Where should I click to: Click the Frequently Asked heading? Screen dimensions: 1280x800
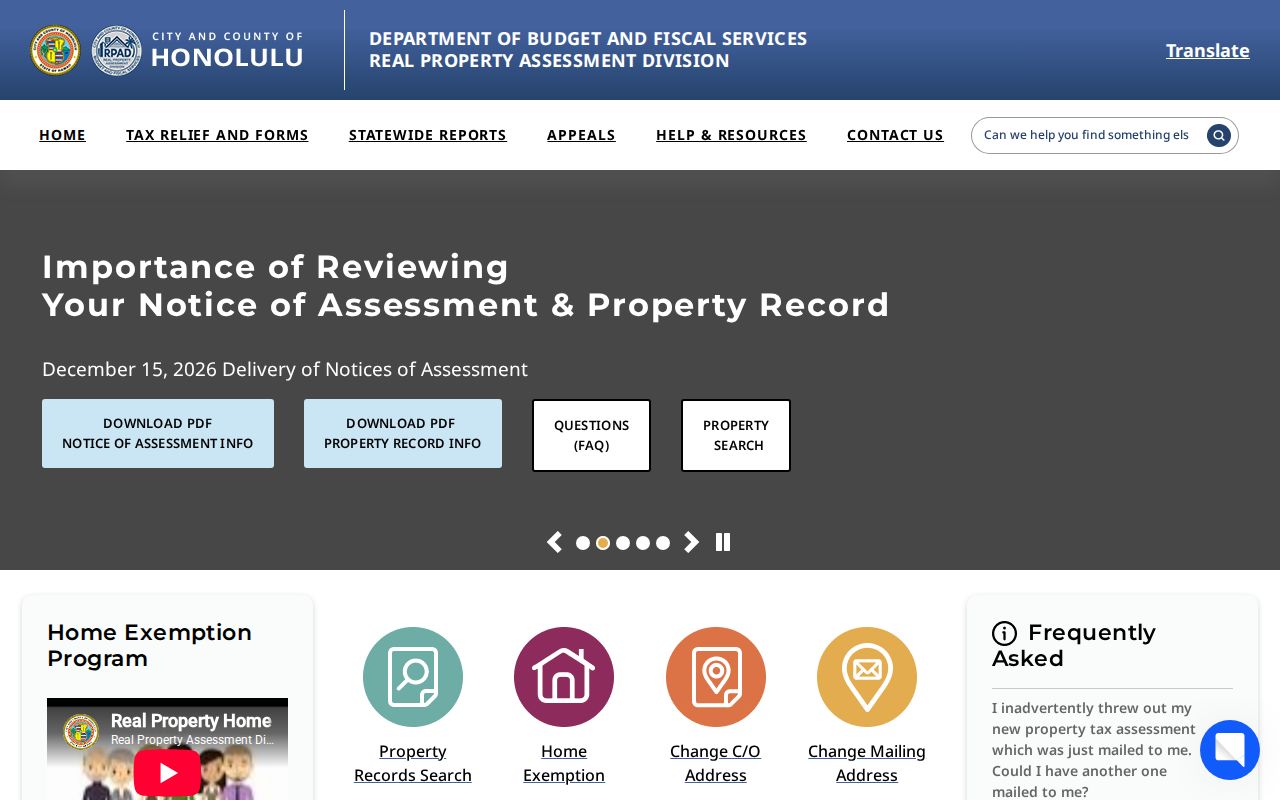[x=1074, y=646]
